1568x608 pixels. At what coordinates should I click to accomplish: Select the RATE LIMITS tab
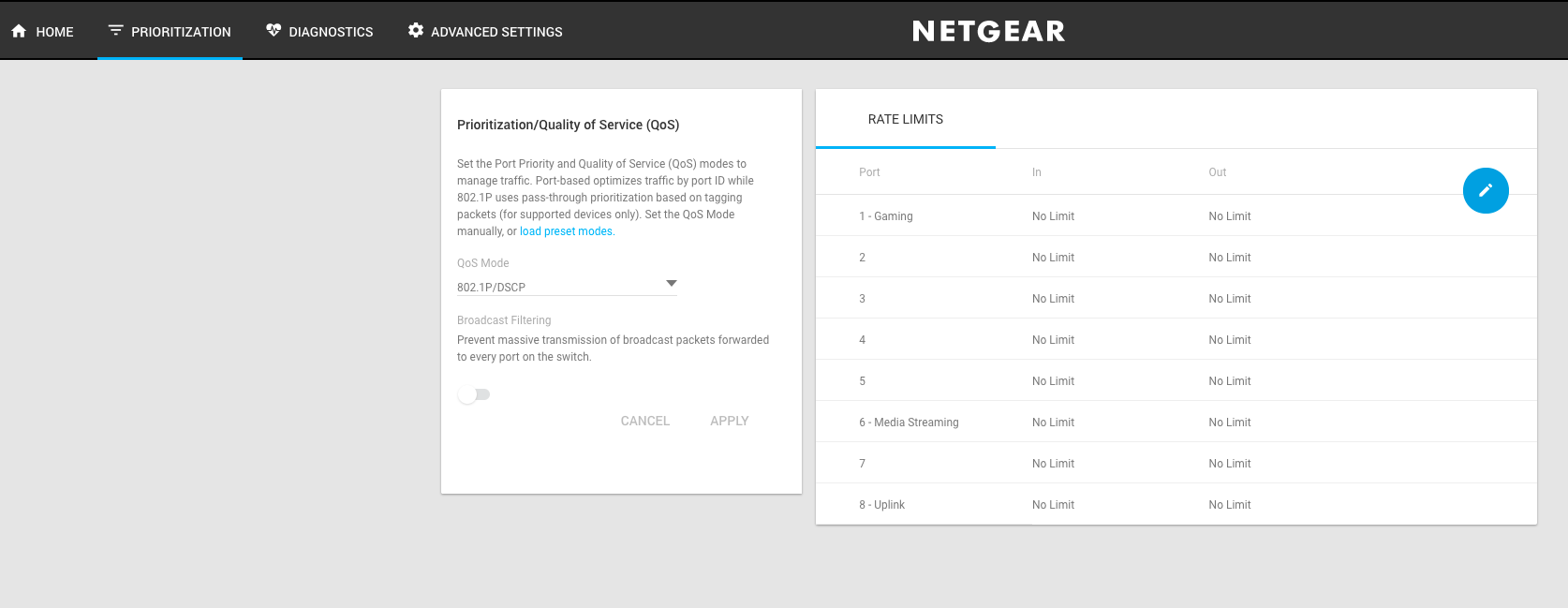coord(906,119)
